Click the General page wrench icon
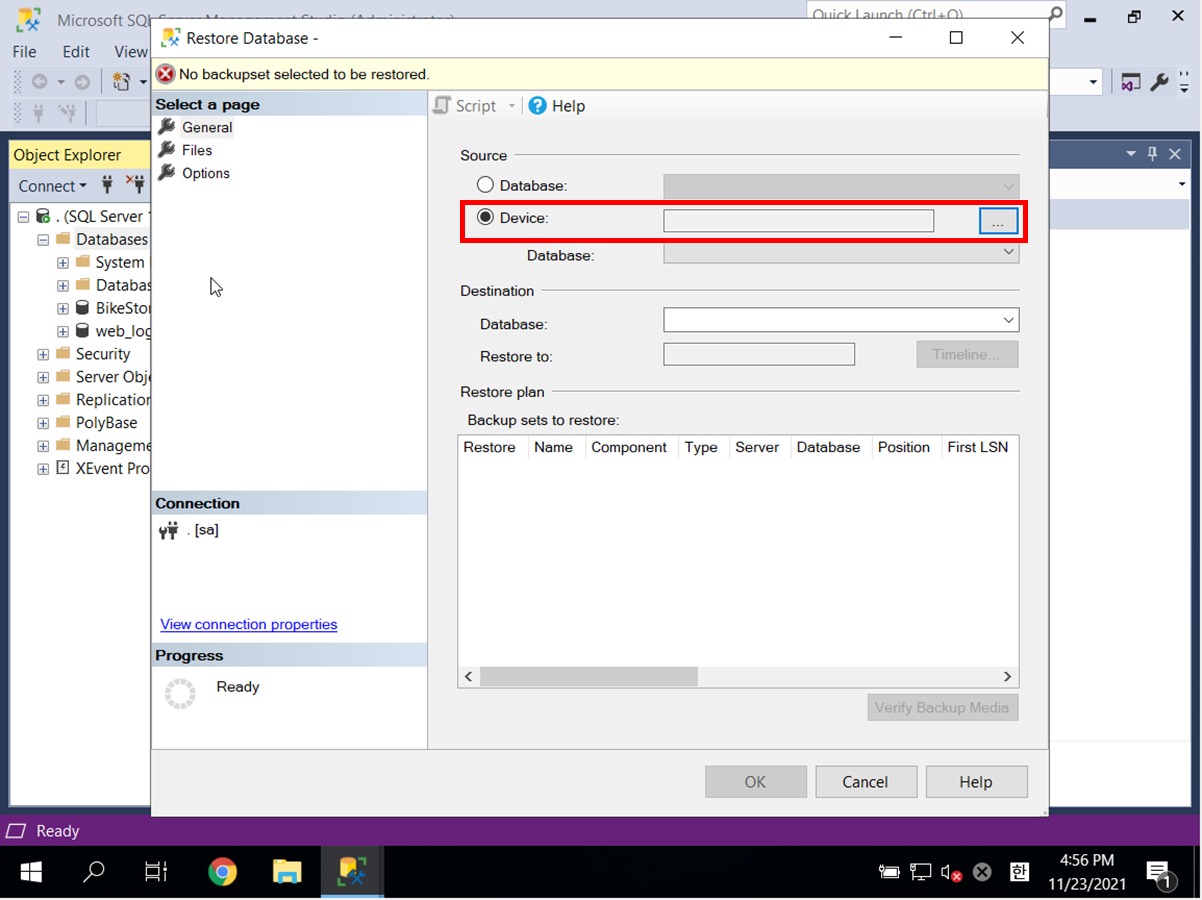This screenshot has height=900, width=1202. click(167, 127)
